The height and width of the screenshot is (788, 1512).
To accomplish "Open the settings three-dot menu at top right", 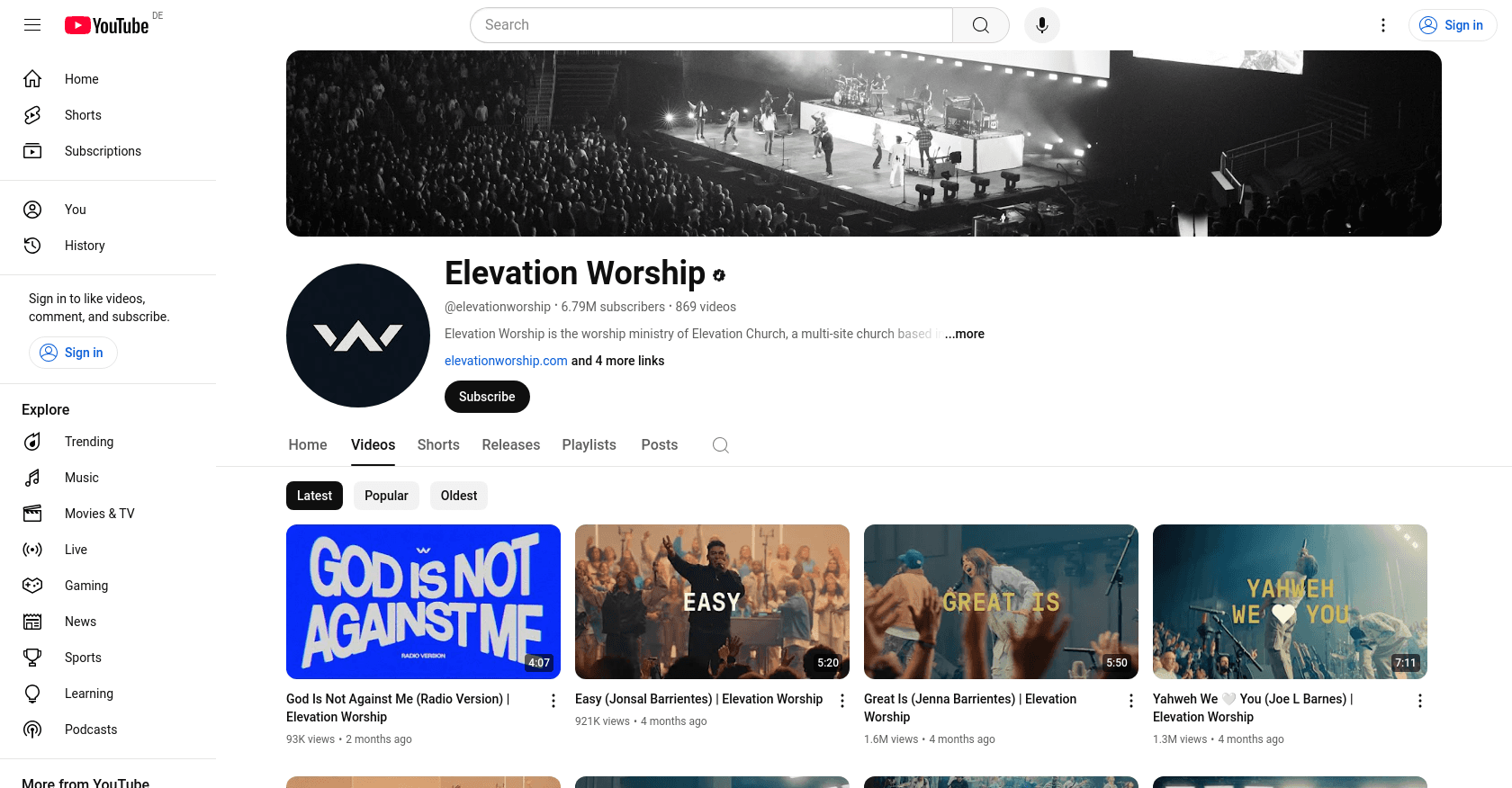I will [x=1383, y=25].
